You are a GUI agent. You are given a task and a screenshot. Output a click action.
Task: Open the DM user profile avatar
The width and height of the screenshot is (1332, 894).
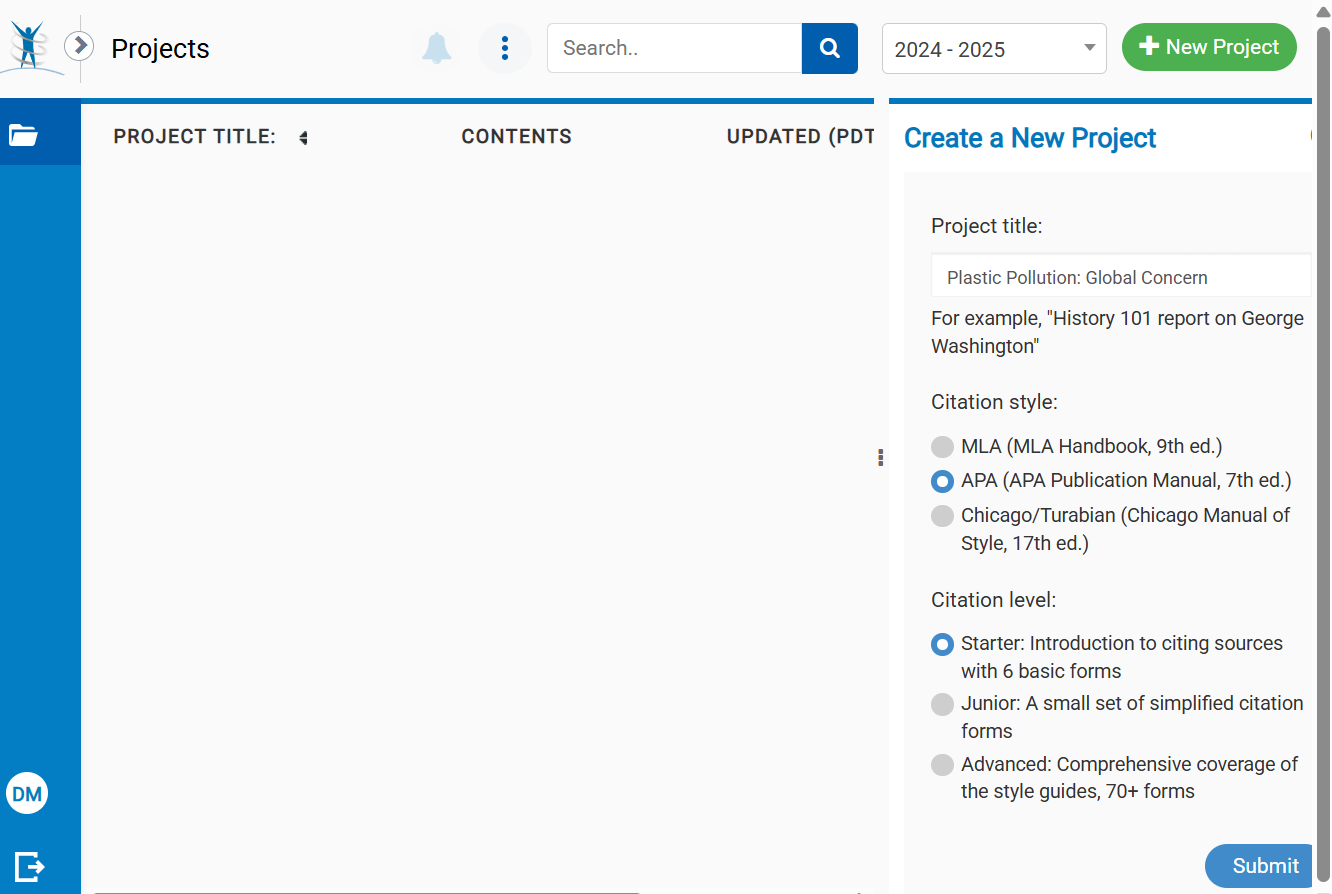pyautogui.click(x=27, y=794)
